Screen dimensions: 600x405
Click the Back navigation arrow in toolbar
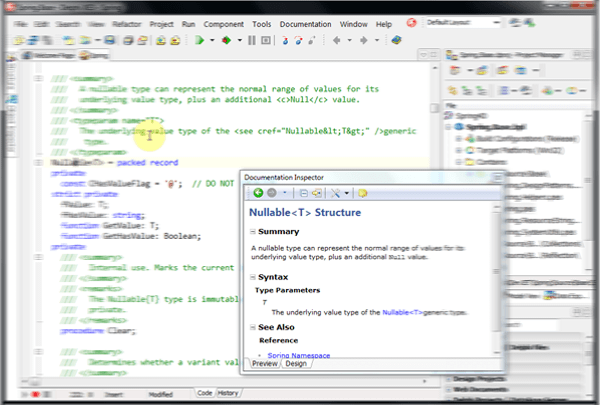coord(337,40)
